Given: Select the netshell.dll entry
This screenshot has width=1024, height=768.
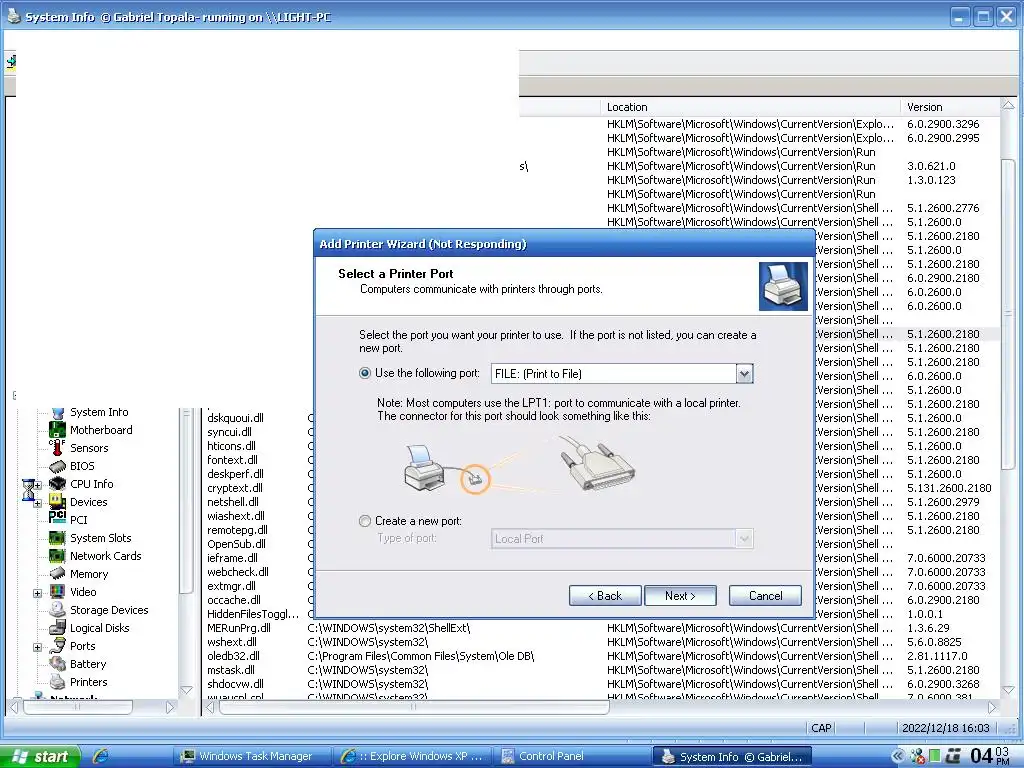Looking at the screenshot, I should [x=232, y=502].
